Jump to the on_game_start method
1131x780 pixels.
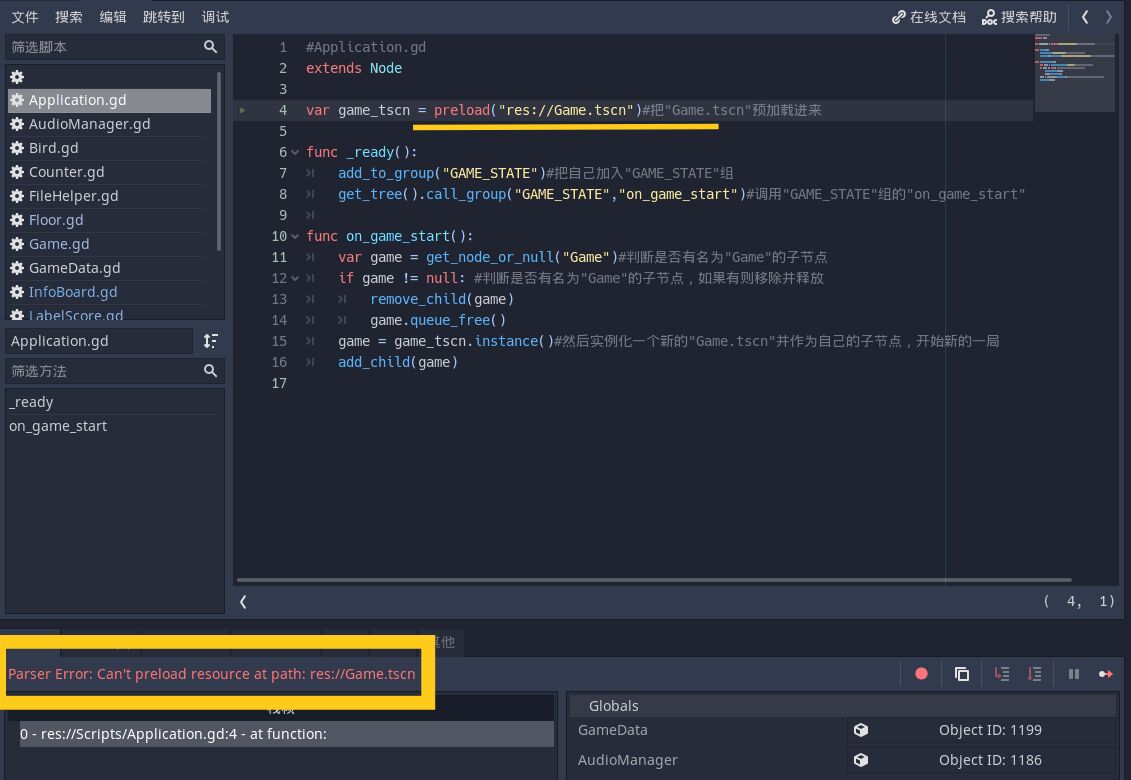point(112,426)
